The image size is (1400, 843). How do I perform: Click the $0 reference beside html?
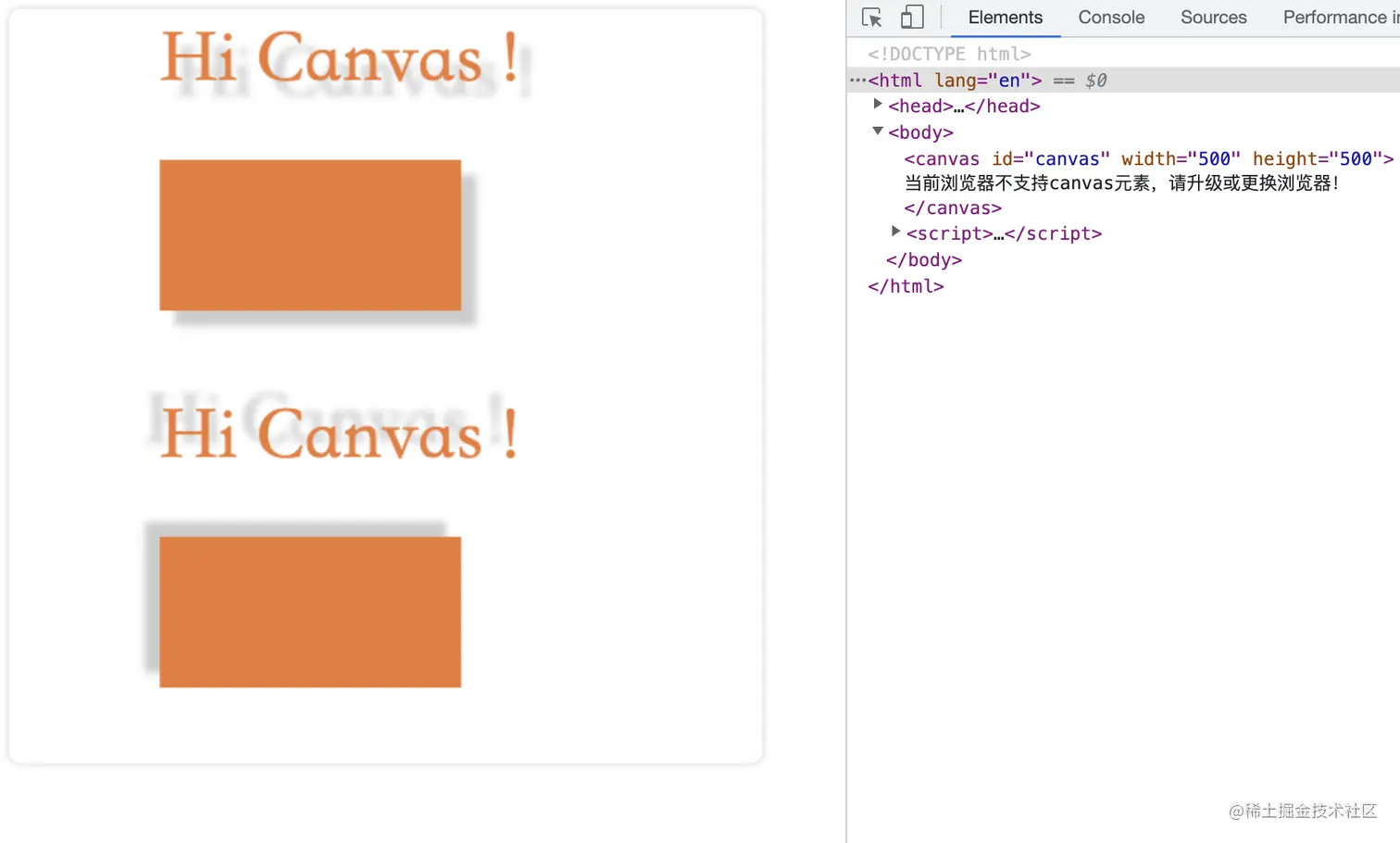point(1096,81)
